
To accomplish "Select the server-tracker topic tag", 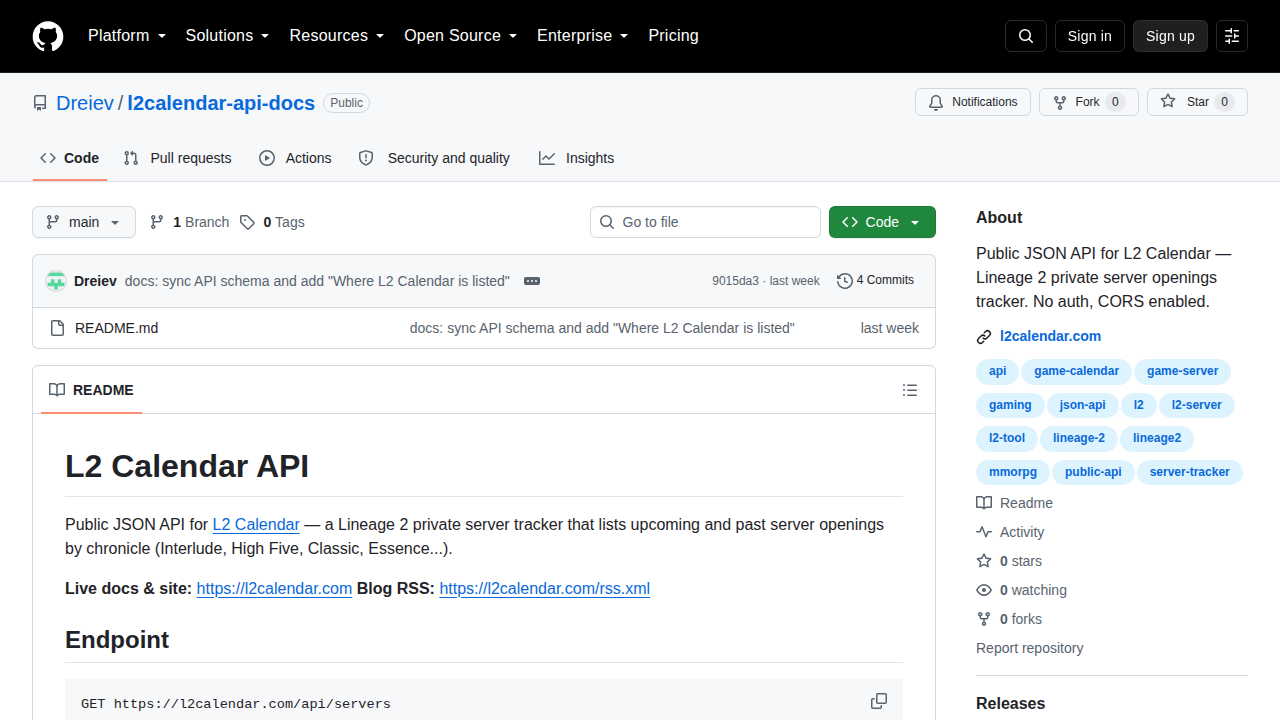I will coord(1189,472).
